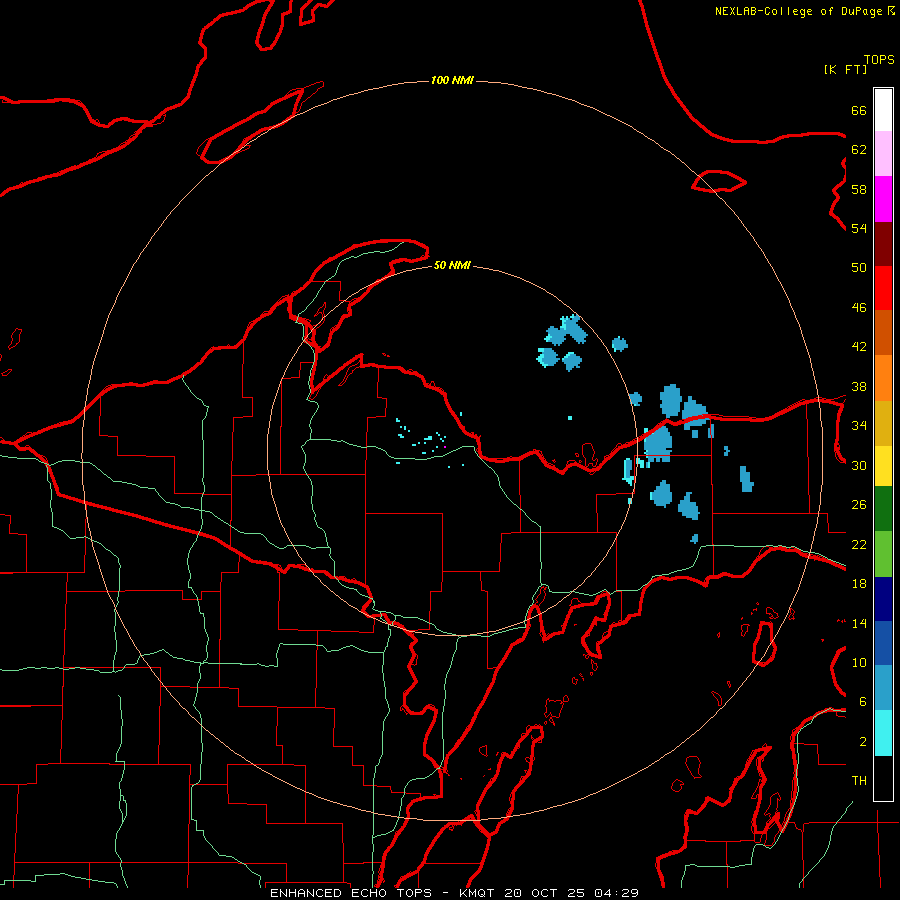This screenshot has width=900, height=900.
Task: Click the legend value 62
Action: point(859,150)
